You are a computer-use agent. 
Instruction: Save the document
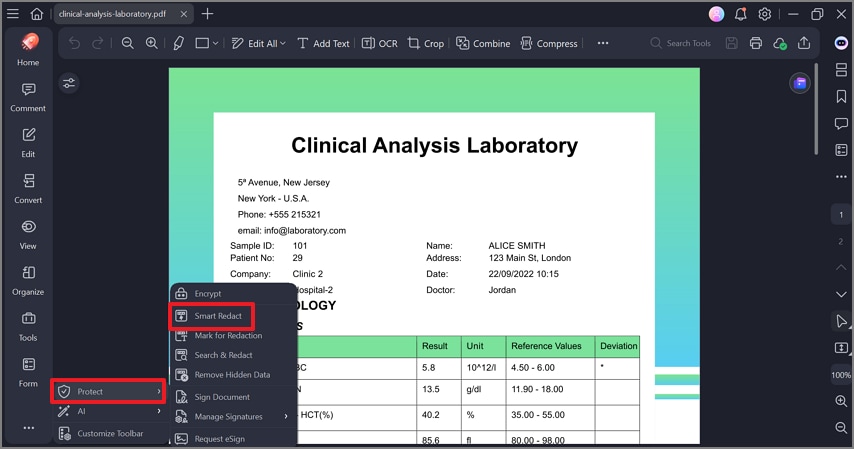tap(731, 44)
